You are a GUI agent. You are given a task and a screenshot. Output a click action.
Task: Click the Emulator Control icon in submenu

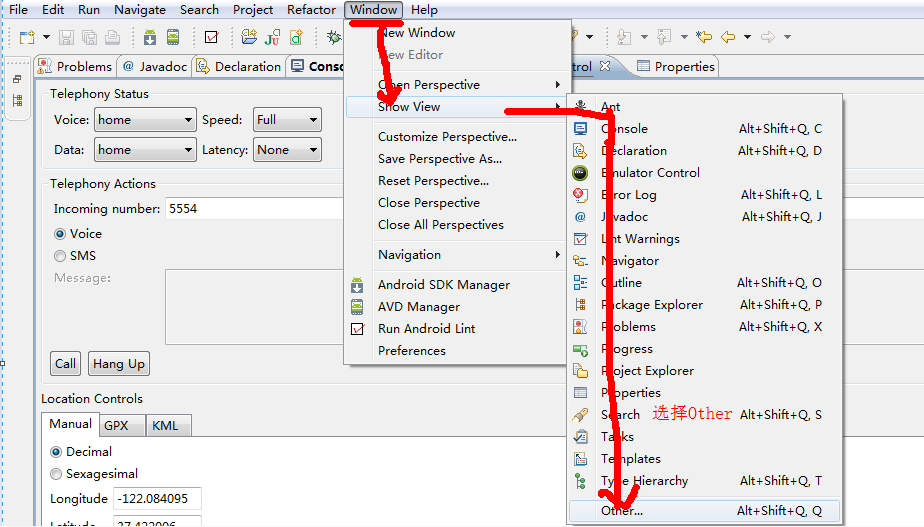coord(580,173)
